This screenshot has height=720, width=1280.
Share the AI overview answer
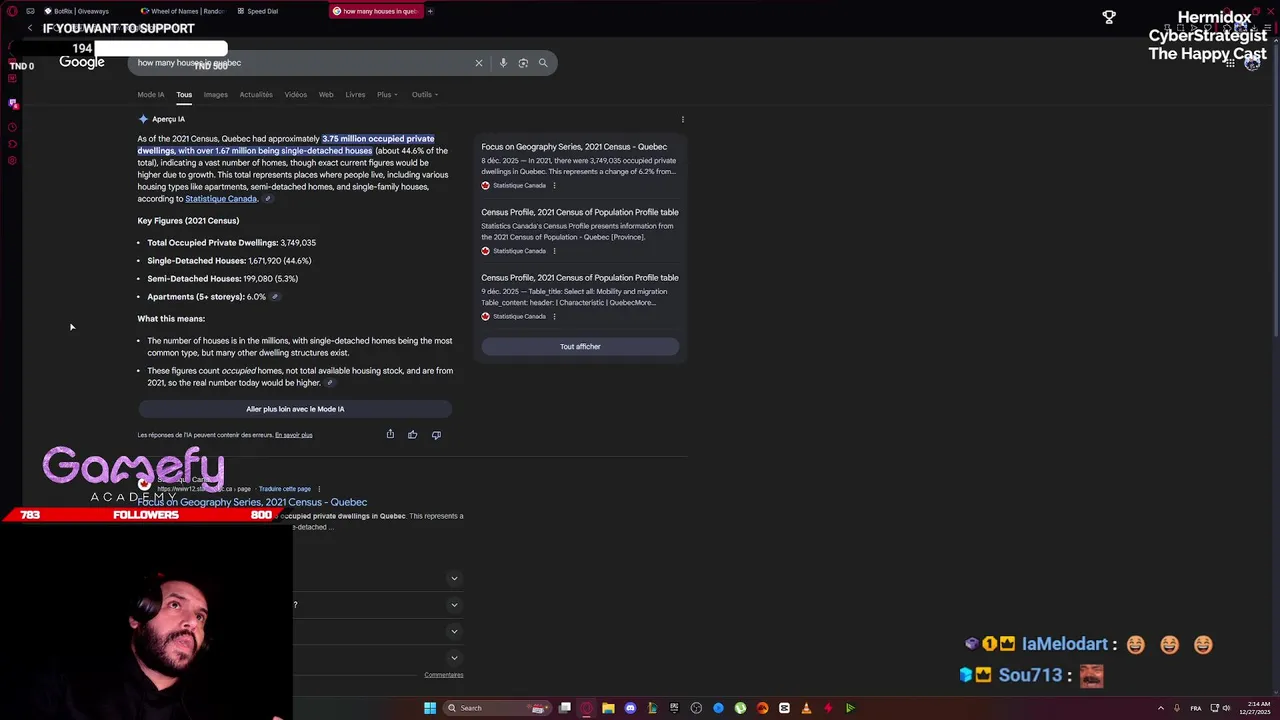point(390,434)
